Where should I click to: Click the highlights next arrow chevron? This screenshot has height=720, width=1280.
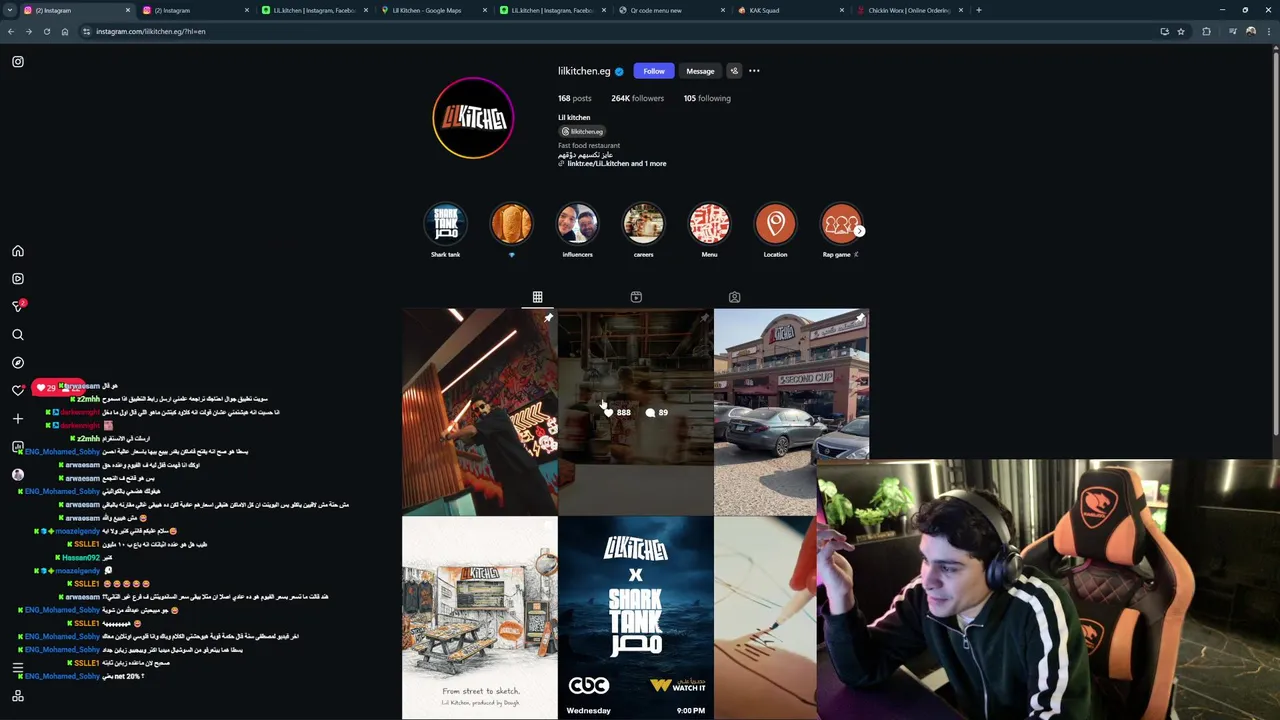click(x=859, y=231)
